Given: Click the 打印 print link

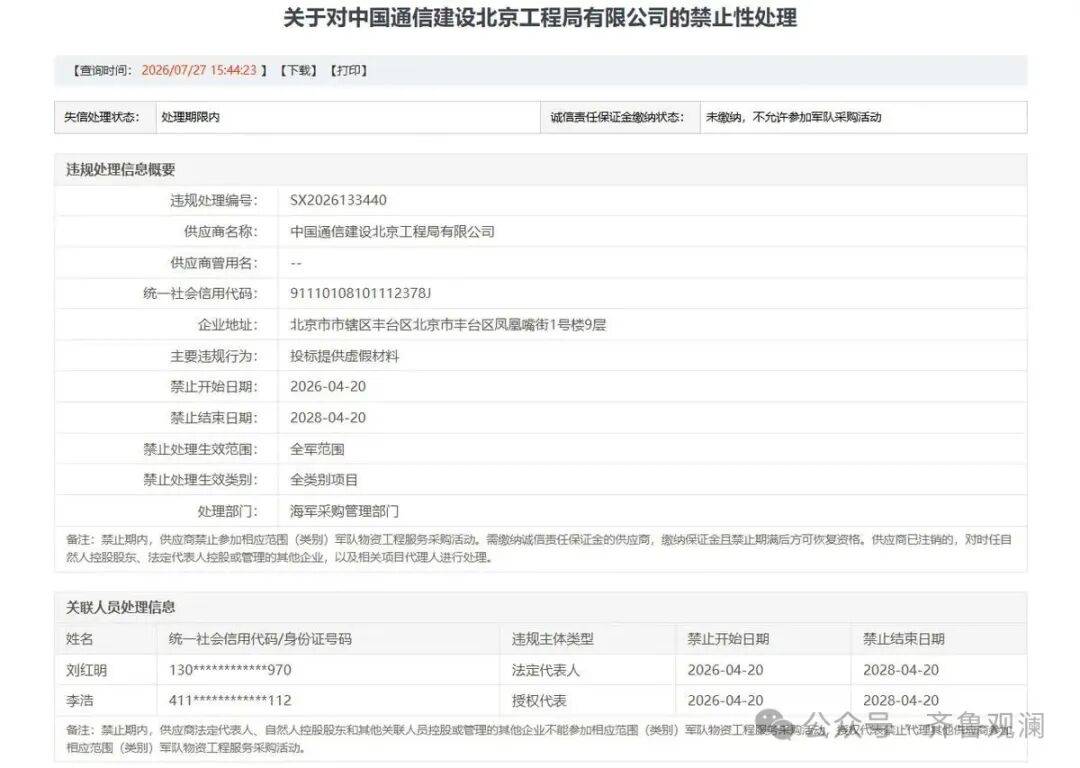Looking at the screenshot, I should click(349, 70).
